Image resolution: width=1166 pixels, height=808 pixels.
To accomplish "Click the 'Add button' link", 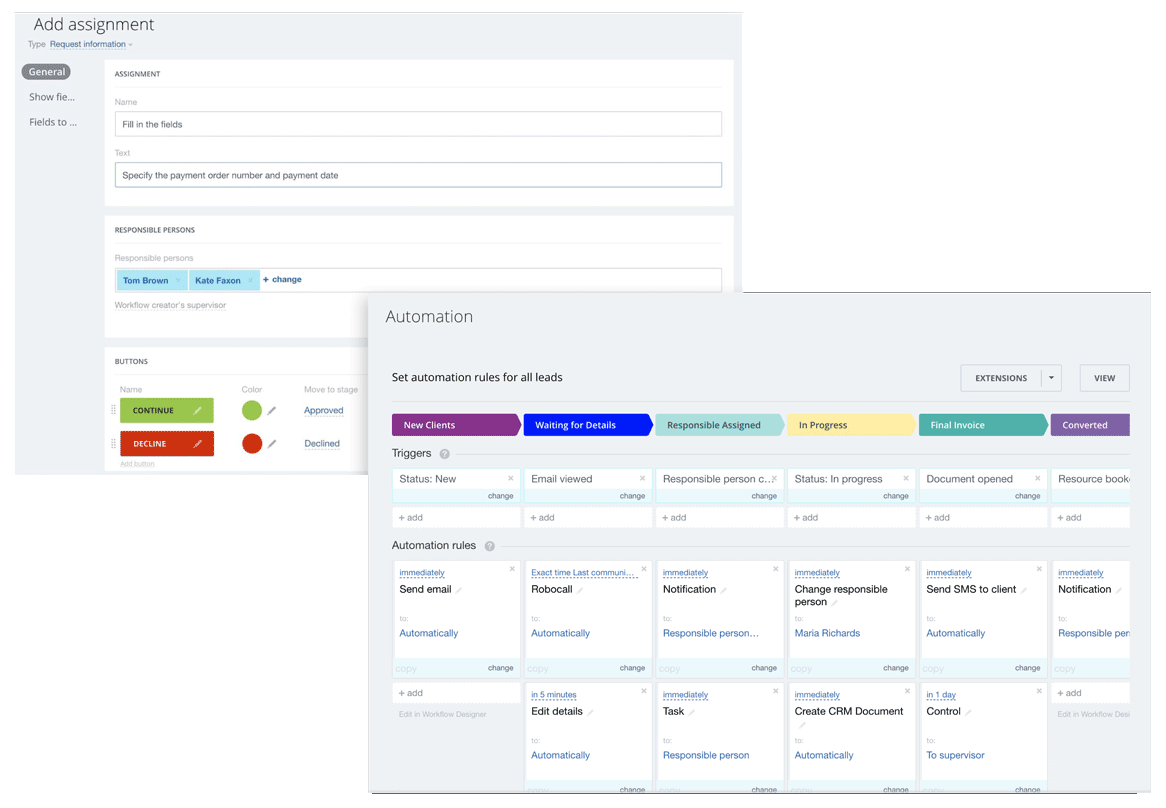I will click(x=137, y=464).
